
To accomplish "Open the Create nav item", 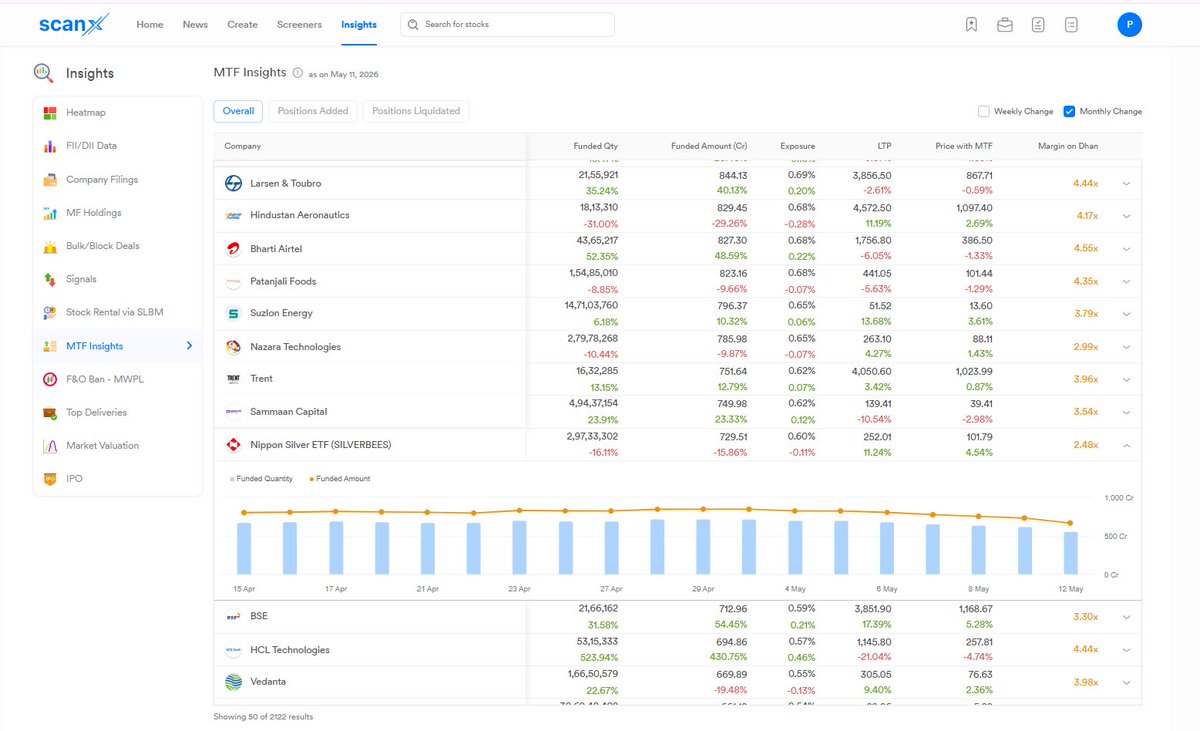I will click(242, 25).
